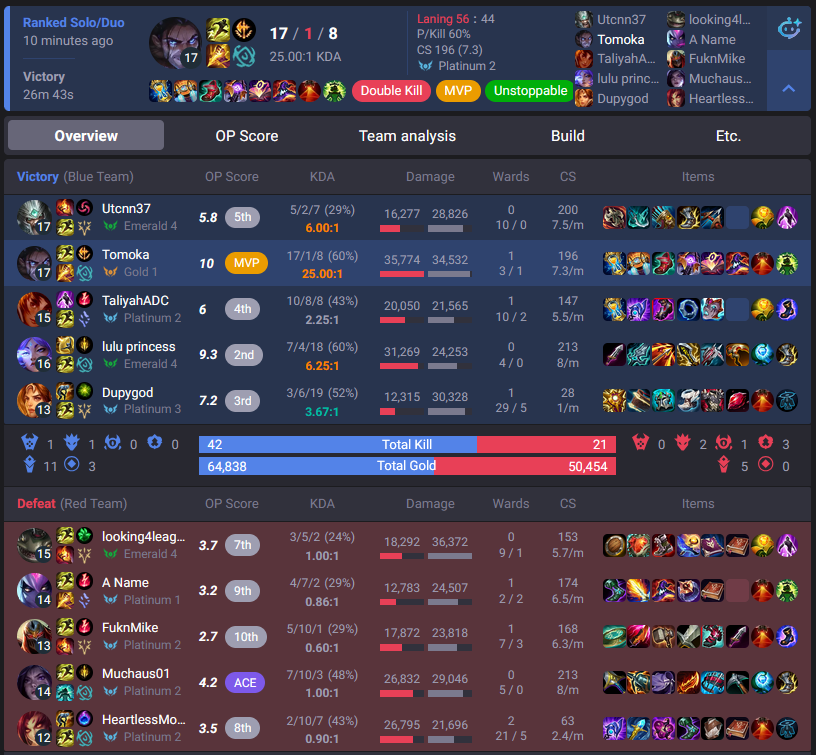This screenshot has height=755, width=816.
Task: Collapse match details with chevron arrow
Action: [x=788, y=88]
